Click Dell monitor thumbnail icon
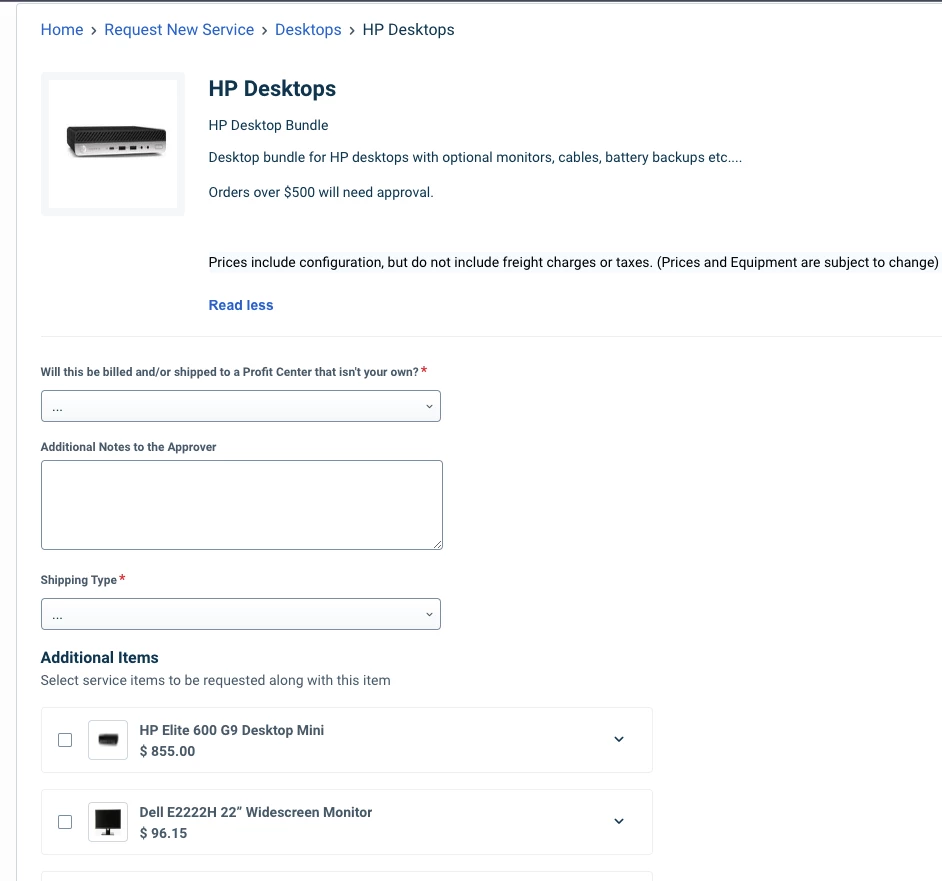Viewport: 942px width, 881px height. (108, 822)
